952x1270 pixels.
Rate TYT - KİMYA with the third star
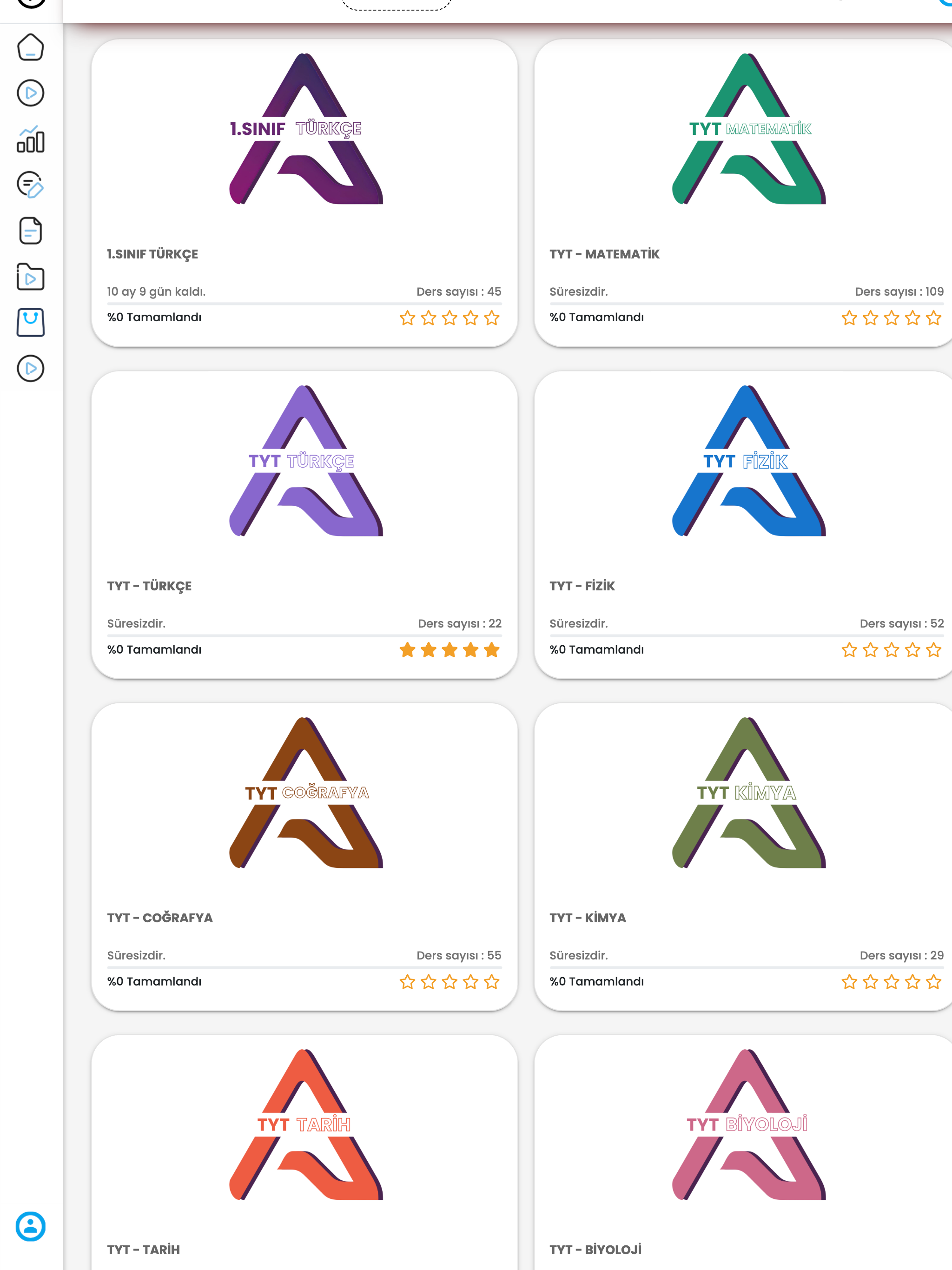pyautogui.click(x=892, y=982)
